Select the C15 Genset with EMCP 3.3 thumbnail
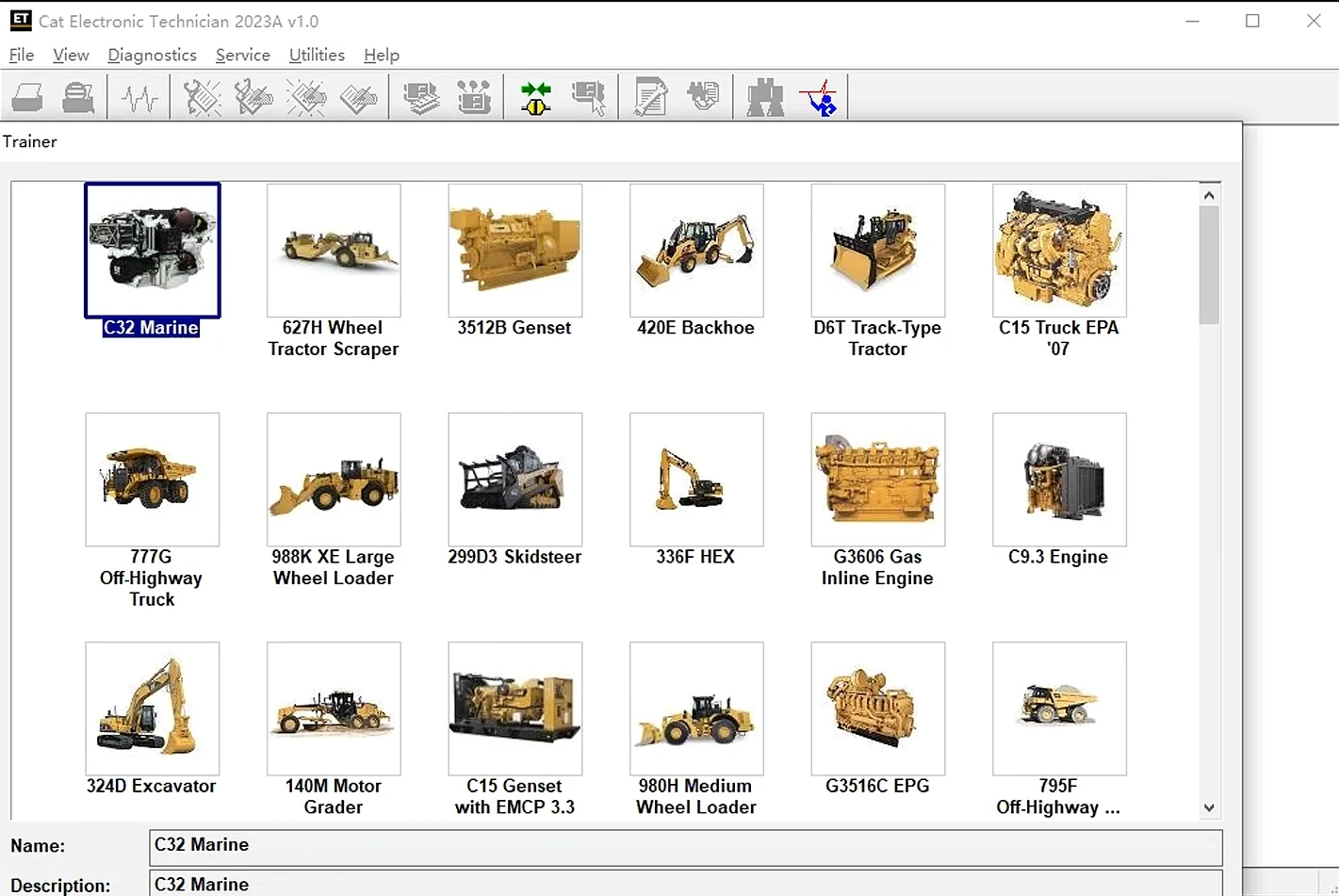The image size is (1339, 896). coord(515,709)
